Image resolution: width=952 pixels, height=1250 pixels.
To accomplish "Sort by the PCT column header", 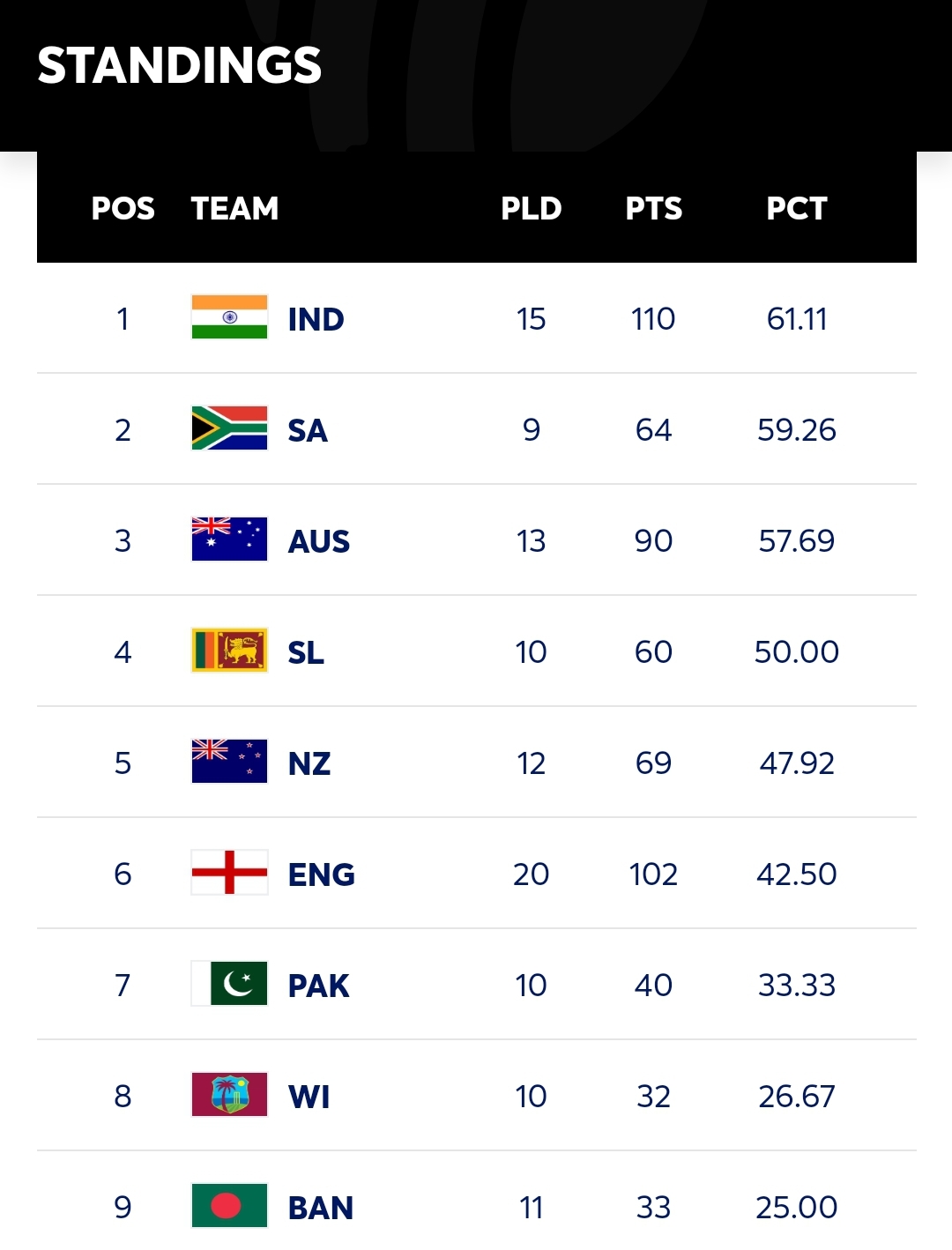I will tap(797, 208).
